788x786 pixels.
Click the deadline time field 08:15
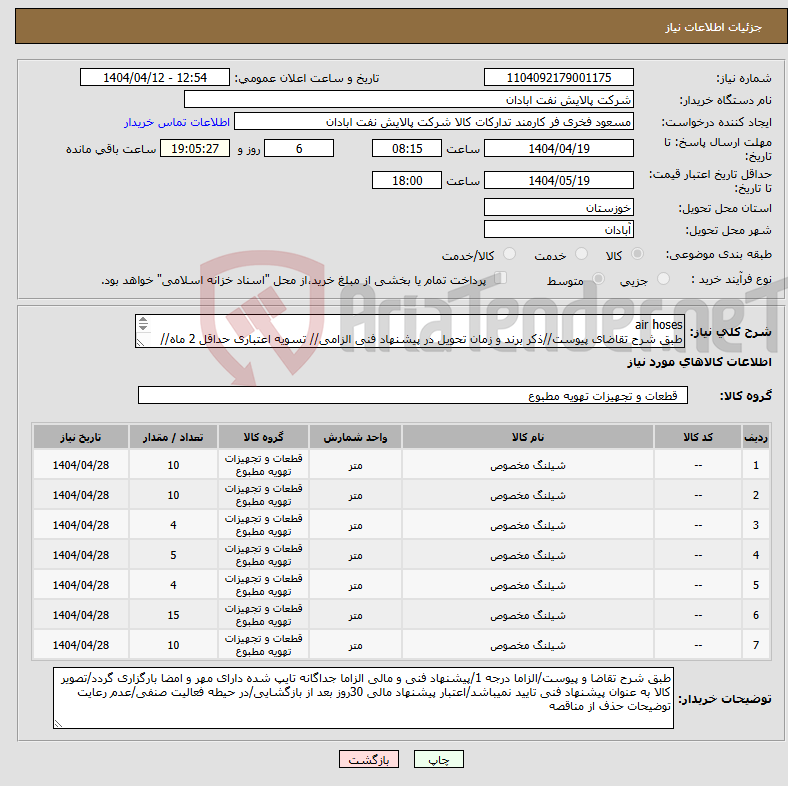407,149
